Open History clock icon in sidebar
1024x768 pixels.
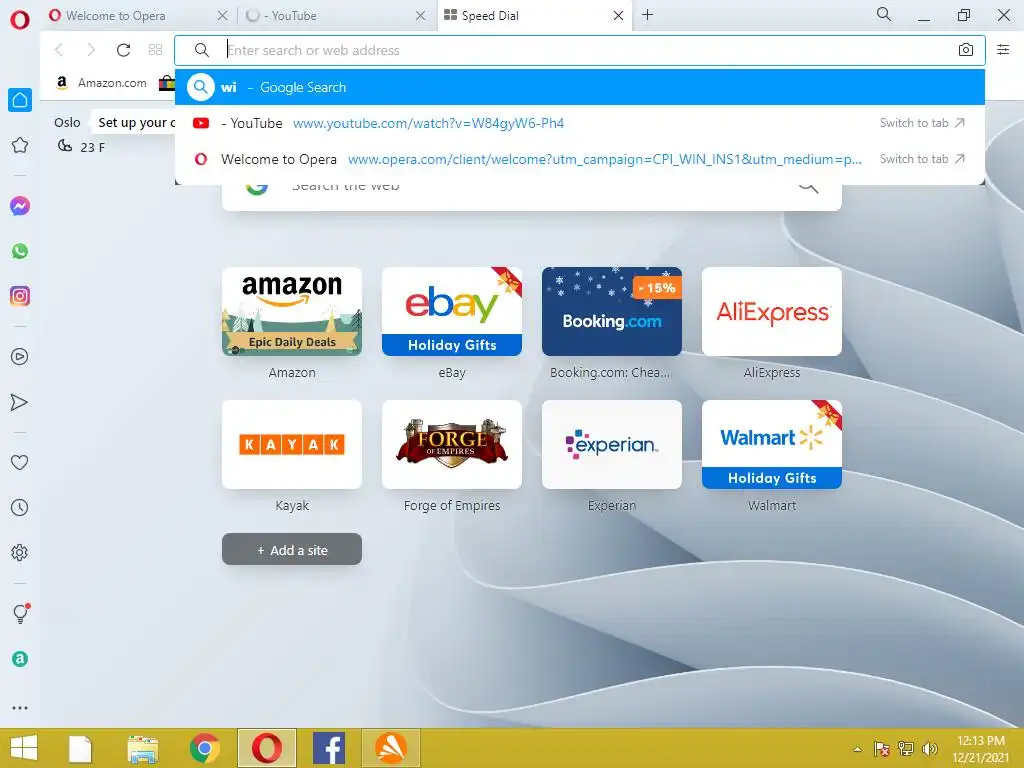point(20,507)
